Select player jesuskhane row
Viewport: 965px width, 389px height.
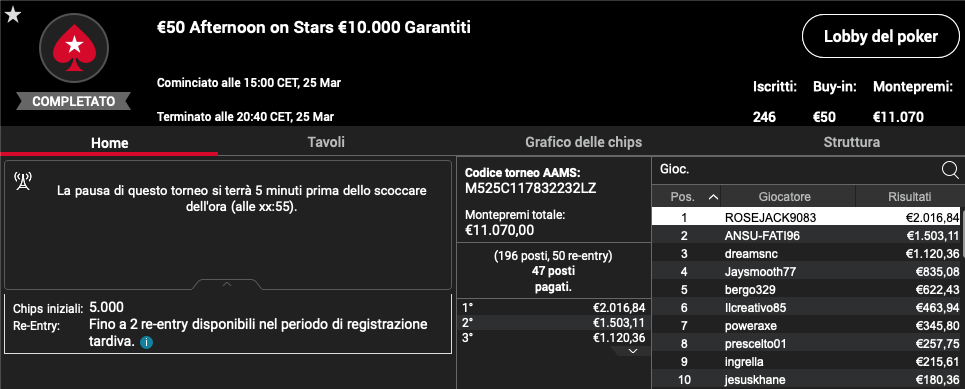pyautogui.click(x=807, y=380)
